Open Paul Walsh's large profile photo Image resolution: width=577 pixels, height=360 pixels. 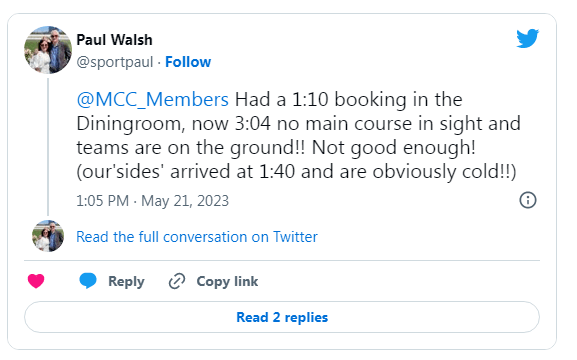(48, 50)
